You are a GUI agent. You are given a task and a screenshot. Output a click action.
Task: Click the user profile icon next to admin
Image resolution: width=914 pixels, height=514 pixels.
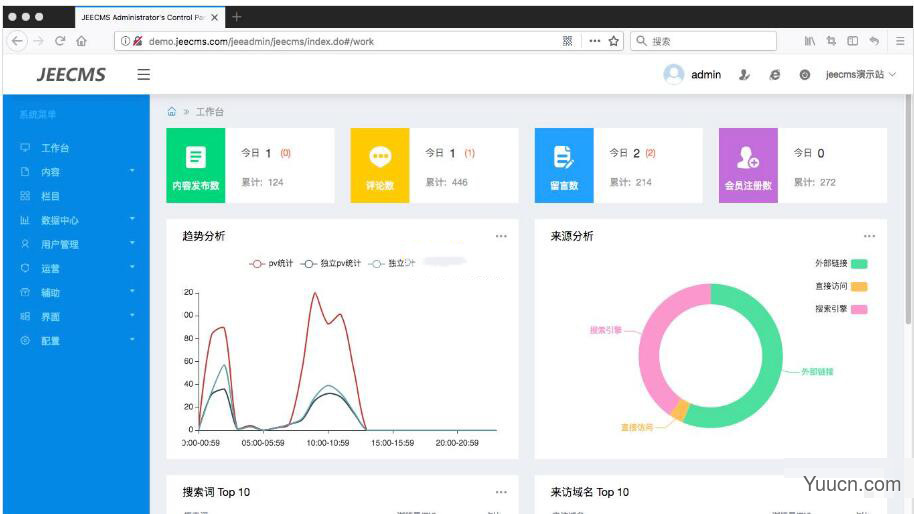coord(744,75)
